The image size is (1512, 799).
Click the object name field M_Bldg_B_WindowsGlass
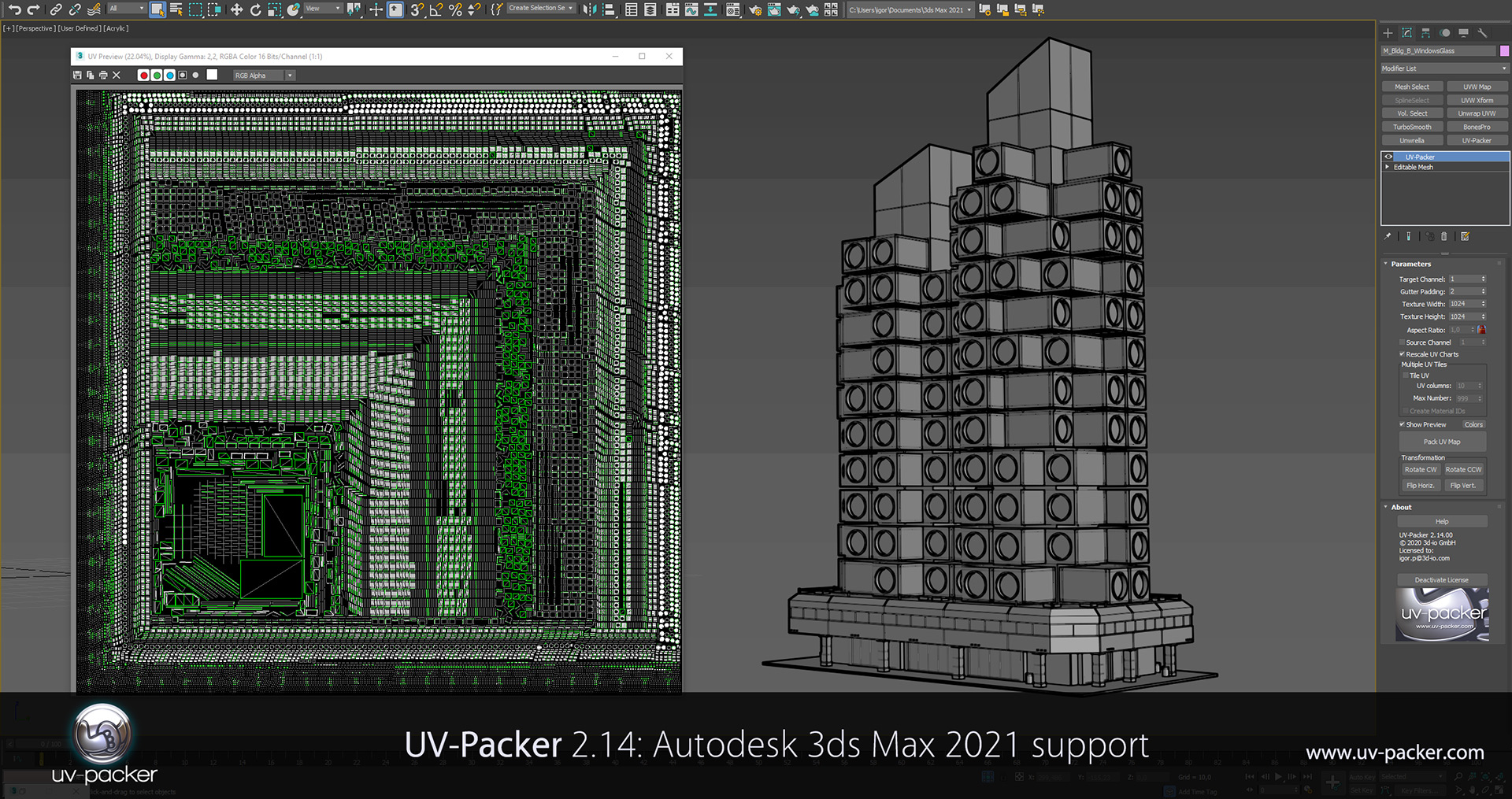pyautogui.click(x=1438, y=51)
